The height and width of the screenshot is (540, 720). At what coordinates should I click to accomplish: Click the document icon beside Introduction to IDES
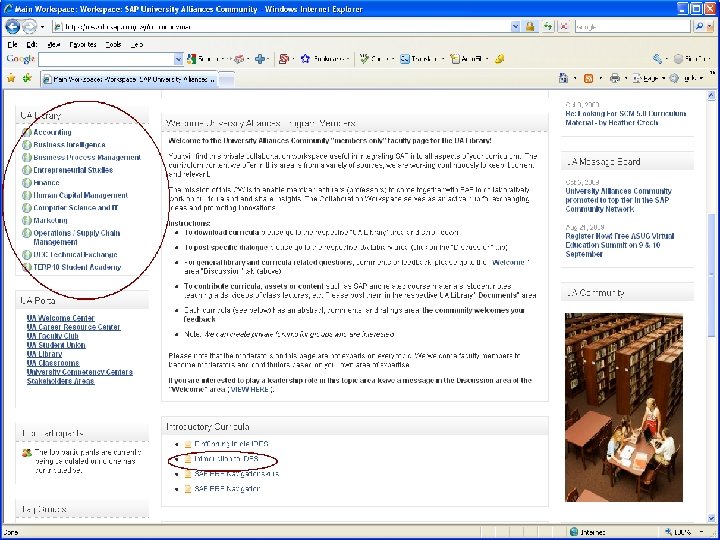pos(188,459)
